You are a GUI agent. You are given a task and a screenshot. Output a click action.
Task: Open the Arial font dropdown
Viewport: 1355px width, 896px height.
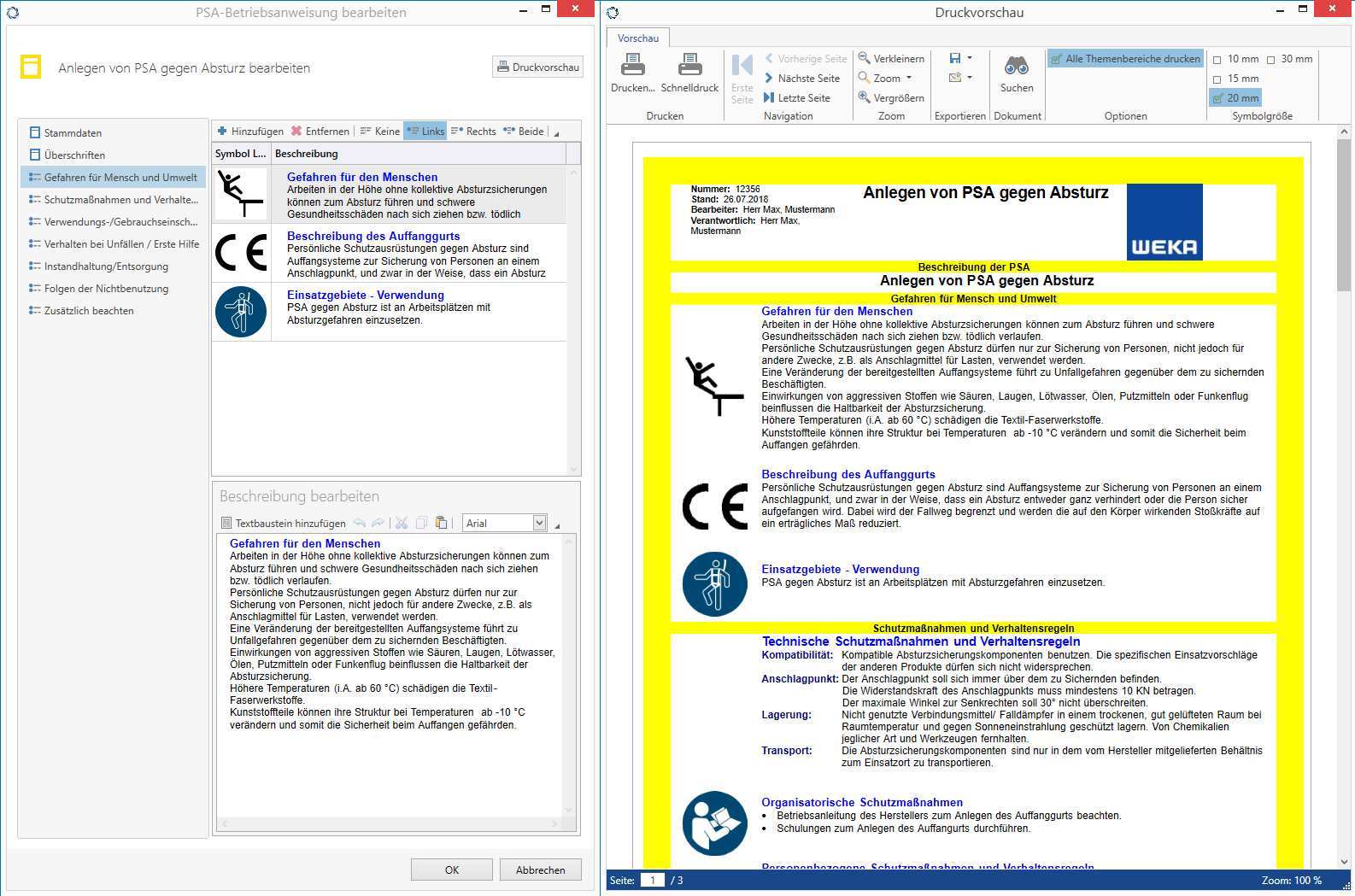(x=539, y=523)
